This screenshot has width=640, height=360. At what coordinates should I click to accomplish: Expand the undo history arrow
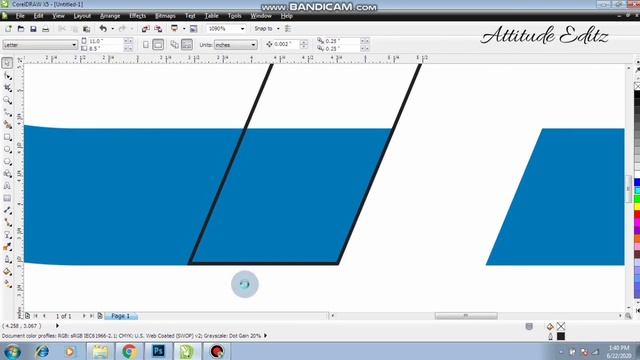113,29
